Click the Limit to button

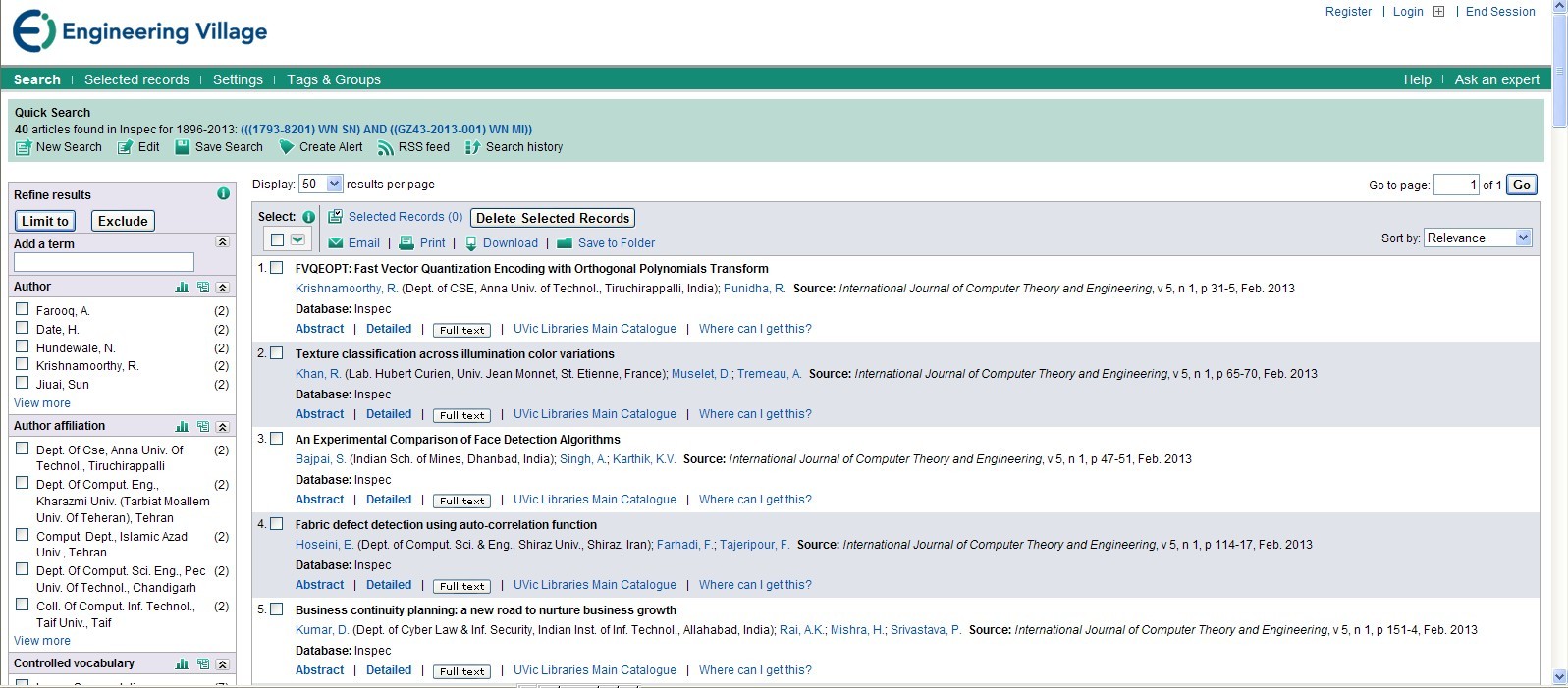(45, 221)
